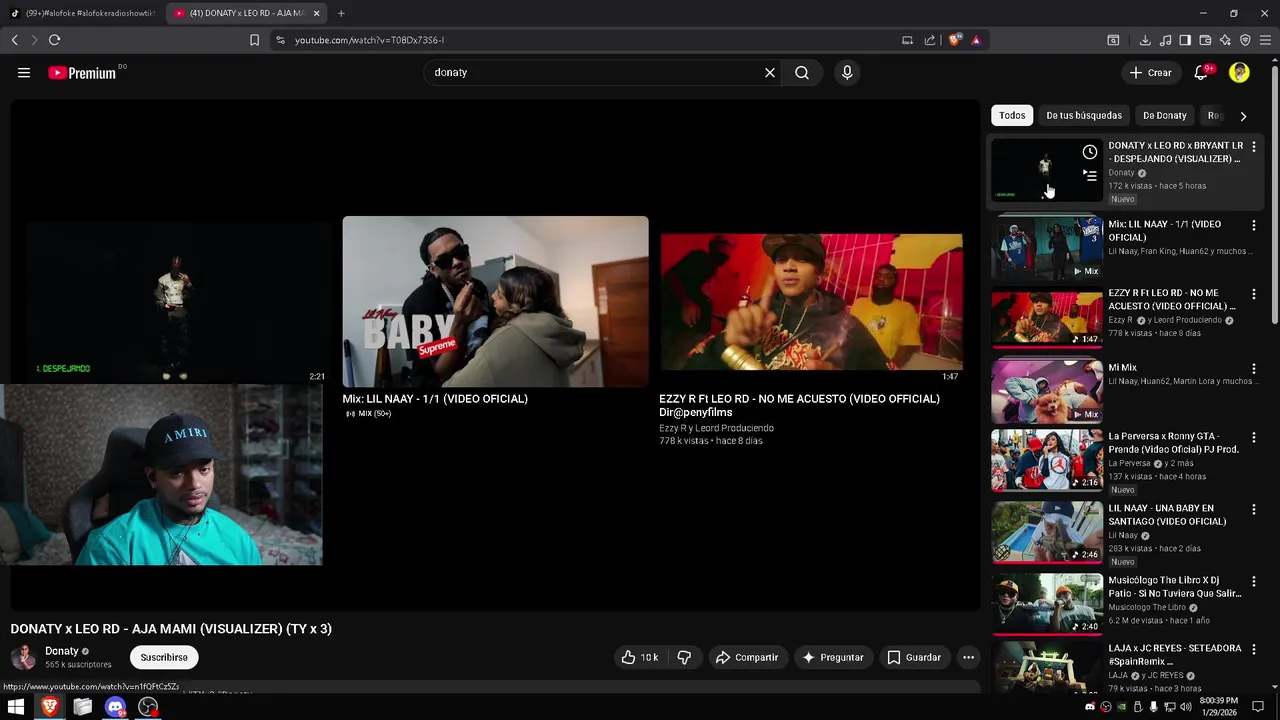Image resolution: width=1280 pixels, height=720 pixels.
Task: Click the Suscribirse button
Action: pos(164,657)
